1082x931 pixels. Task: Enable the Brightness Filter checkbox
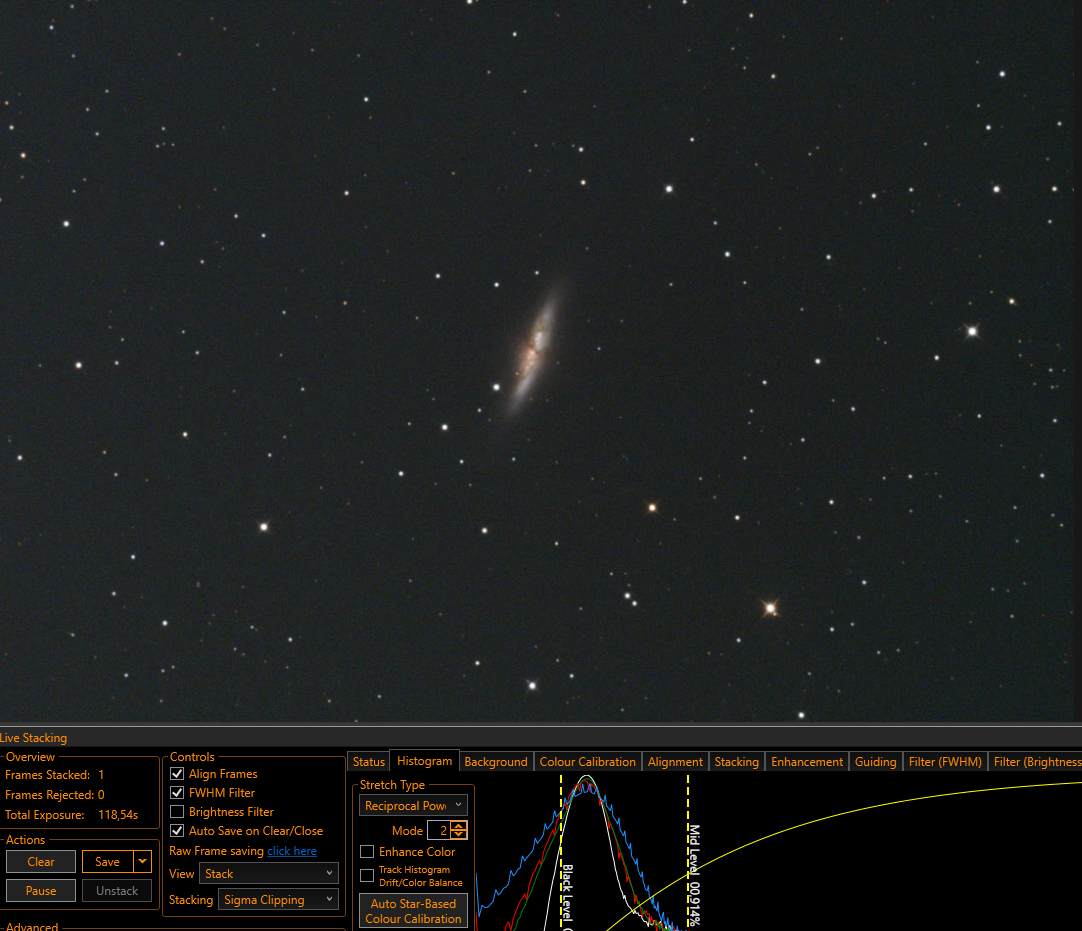coord(177,812)
